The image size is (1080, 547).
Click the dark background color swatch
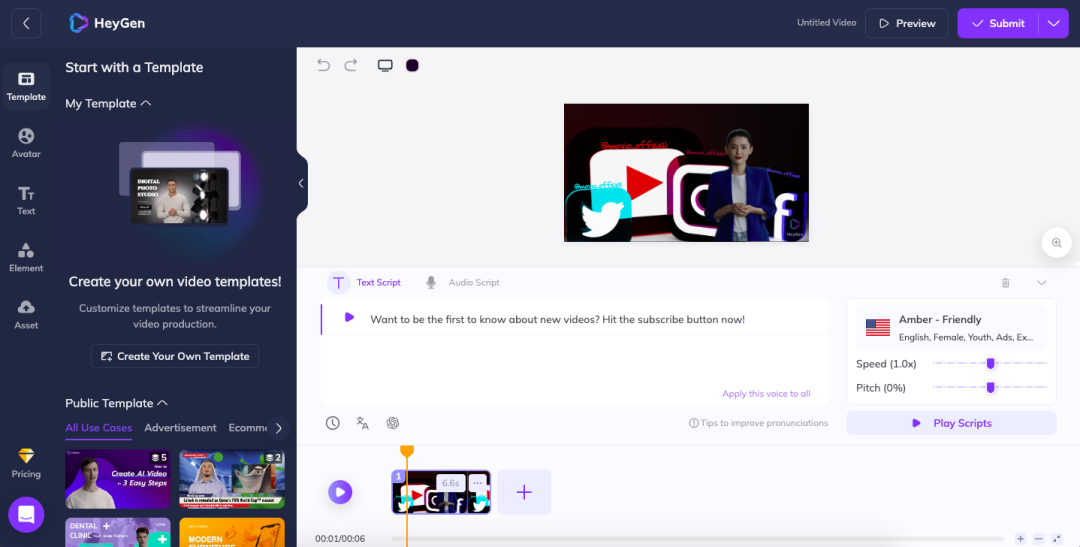(412, 65)
